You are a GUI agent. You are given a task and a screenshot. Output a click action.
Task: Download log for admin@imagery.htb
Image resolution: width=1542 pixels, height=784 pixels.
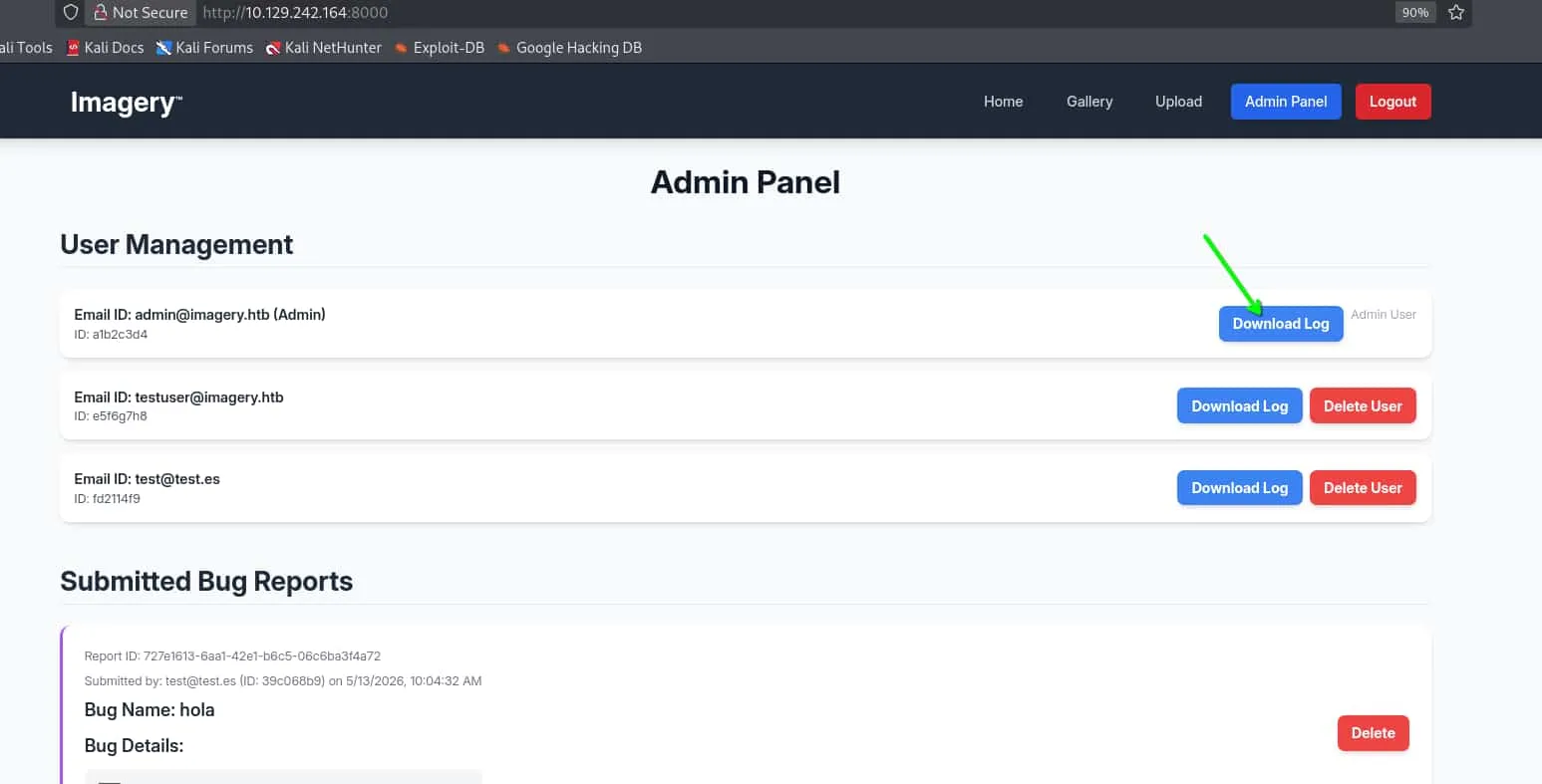(1281, 324)
